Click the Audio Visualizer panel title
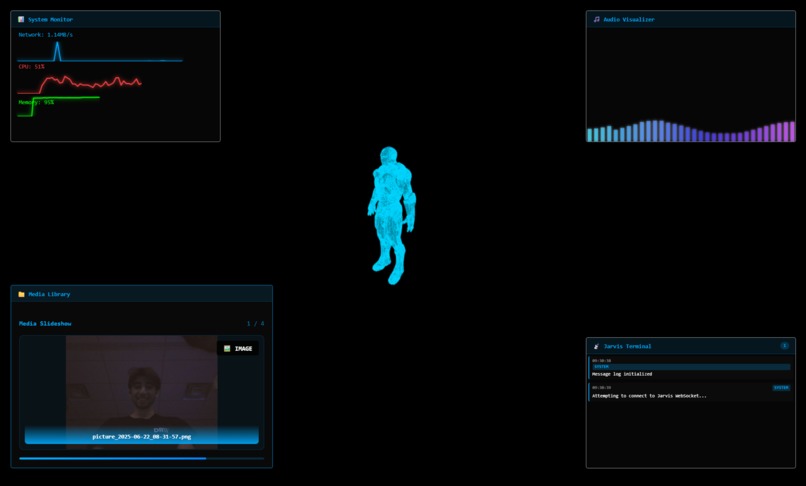 pyautogui.click(x=629, y=20)
